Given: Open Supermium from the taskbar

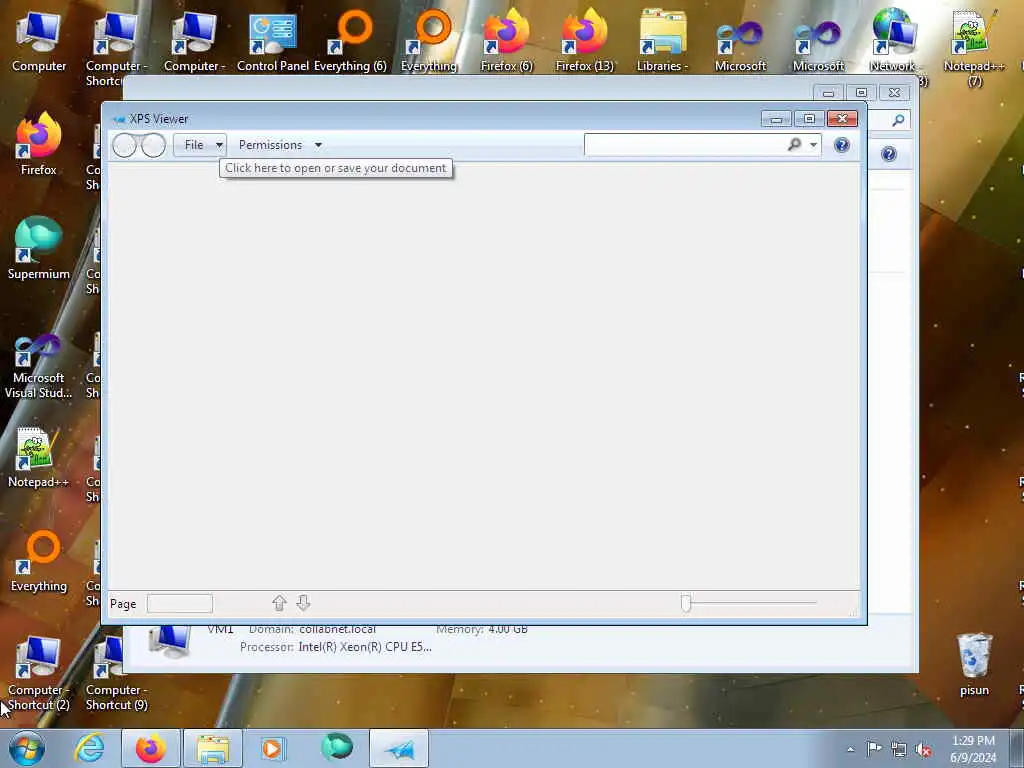Looking at the screenshot, I should (x=337, y=747).
